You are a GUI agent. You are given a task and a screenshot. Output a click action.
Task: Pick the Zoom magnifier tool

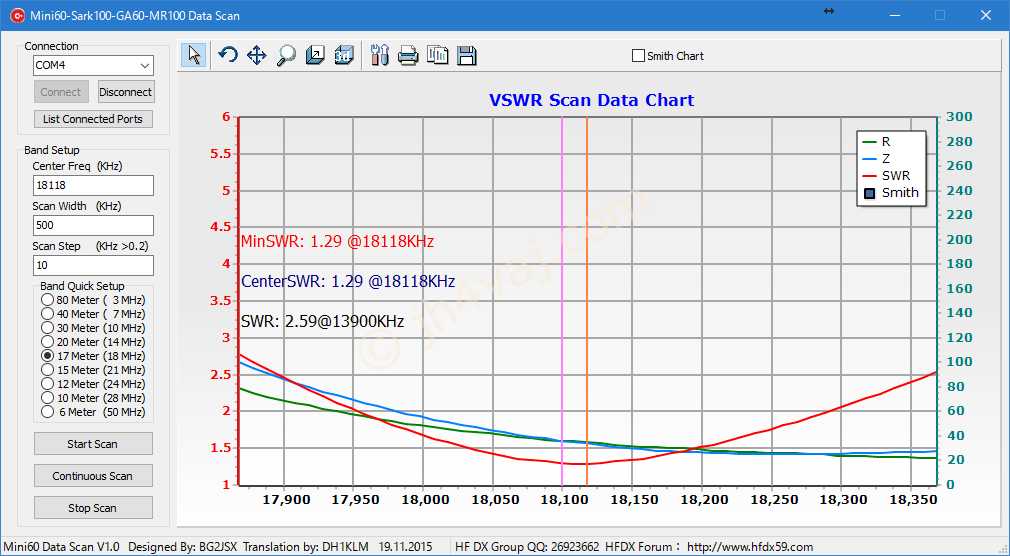point(285,55)
